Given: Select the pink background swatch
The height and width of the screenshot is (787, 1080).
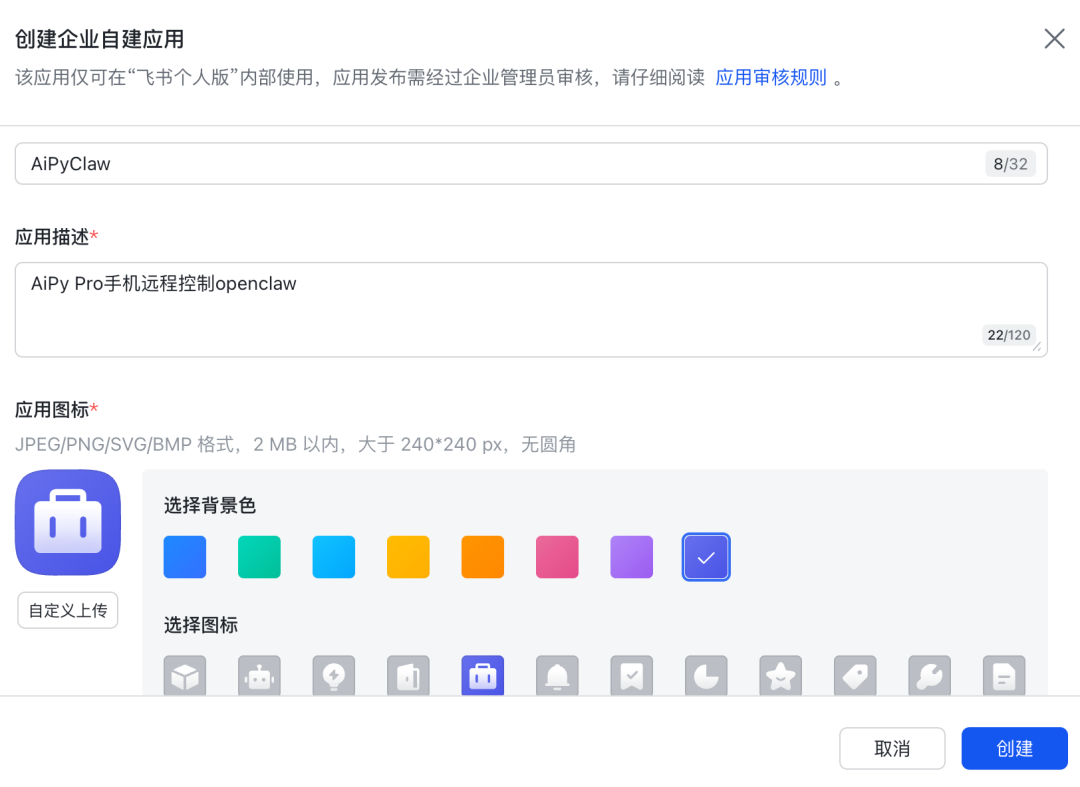Looking at the screenshot, I should point(557,557).
